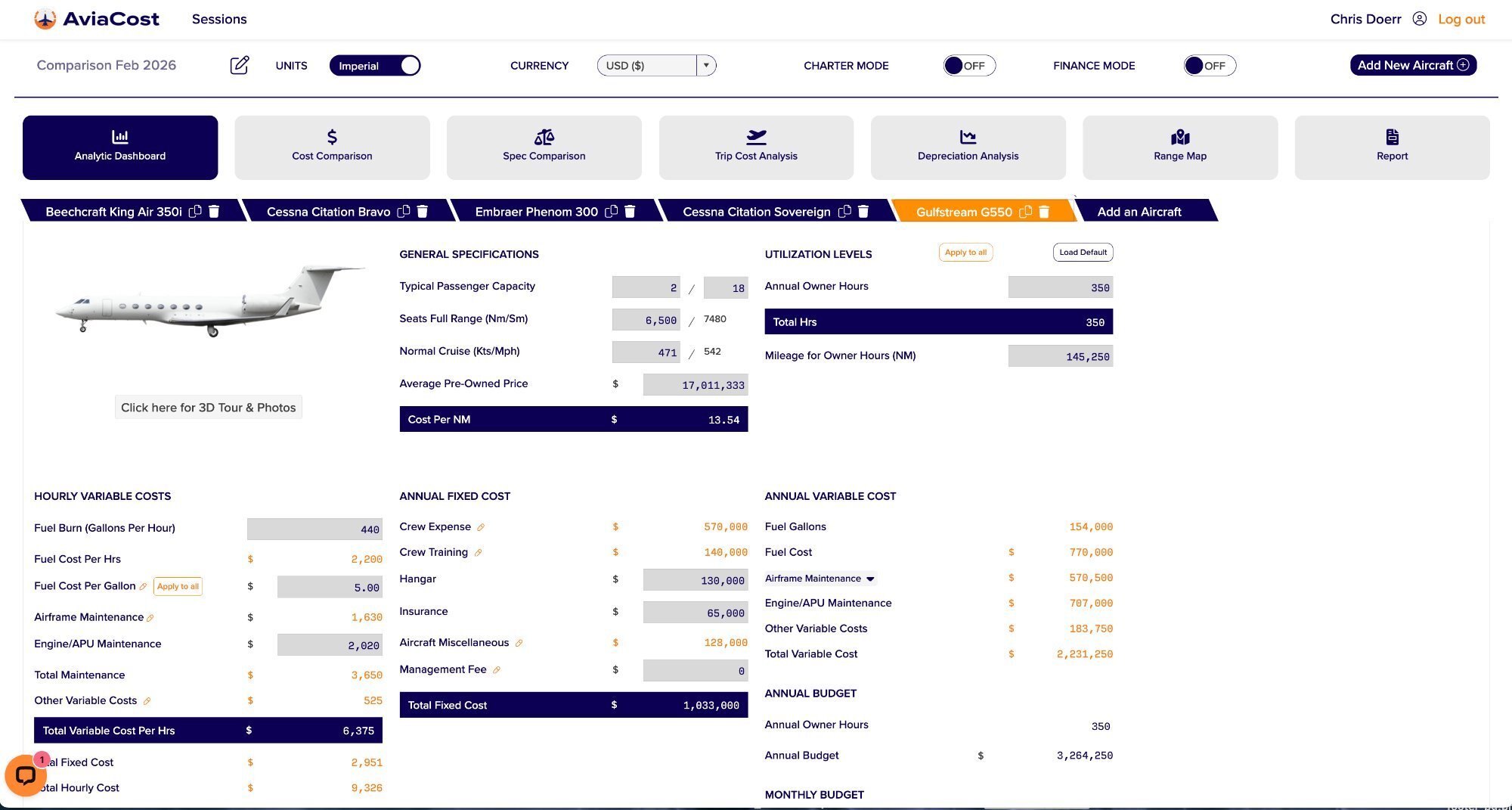Open the Cost Comparison tab

(x=332, y=147)
